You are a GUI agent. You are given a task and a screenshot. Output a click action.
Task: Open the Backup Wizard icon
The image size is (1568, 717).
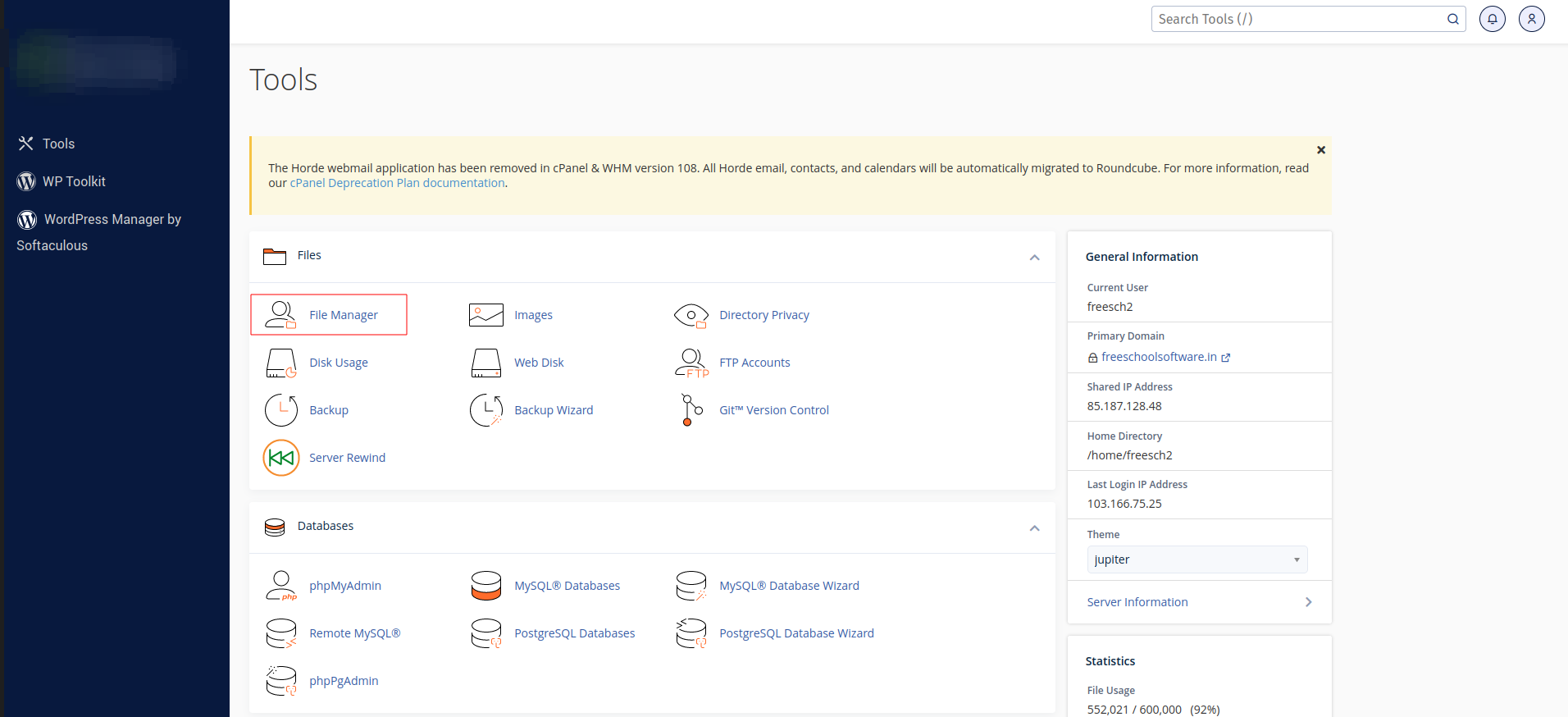485,410
